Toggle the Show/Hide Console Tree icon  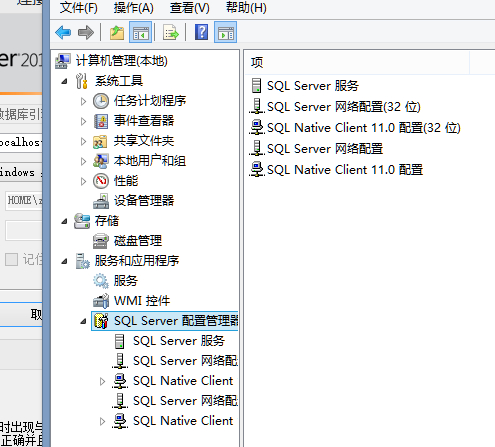pos(140,32)
